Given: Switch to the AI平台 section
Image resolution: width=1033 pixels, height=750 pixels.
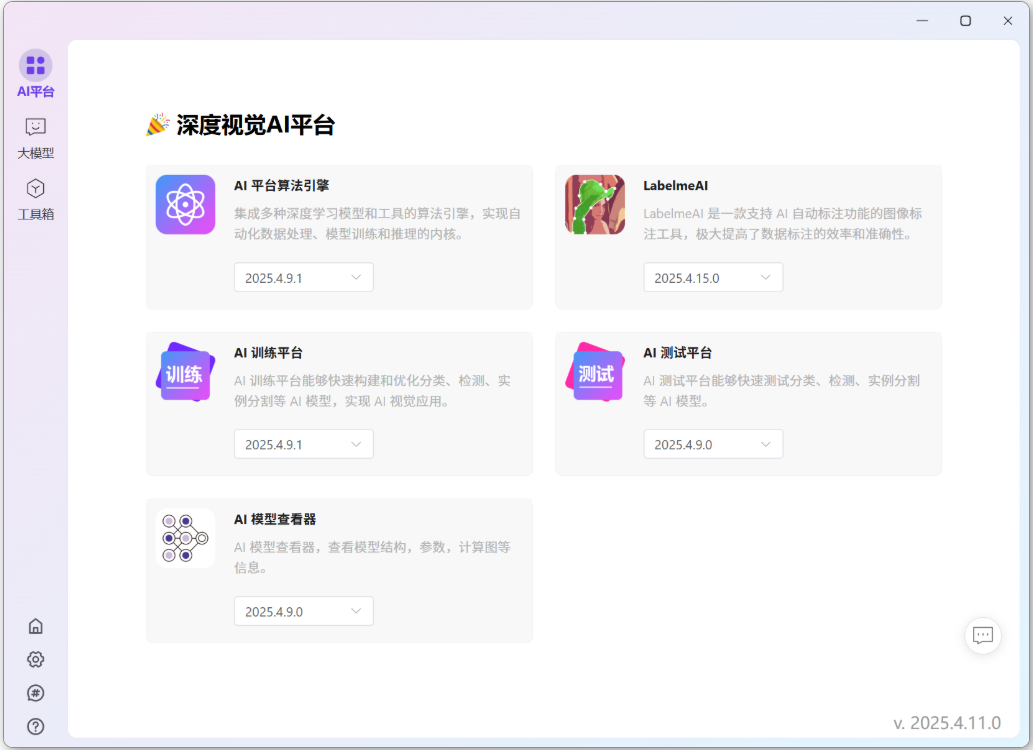Looking at the screenshot, I should coord(35,72).
